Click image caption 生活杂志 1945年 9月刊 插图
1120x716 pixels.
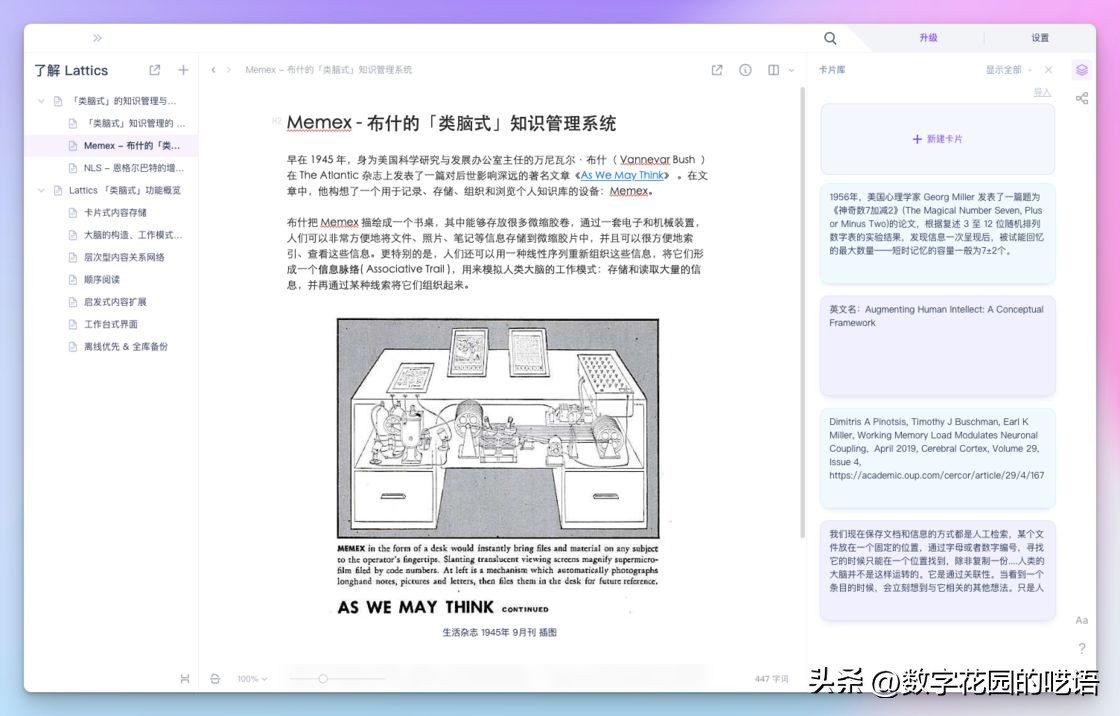click(499, 632)
